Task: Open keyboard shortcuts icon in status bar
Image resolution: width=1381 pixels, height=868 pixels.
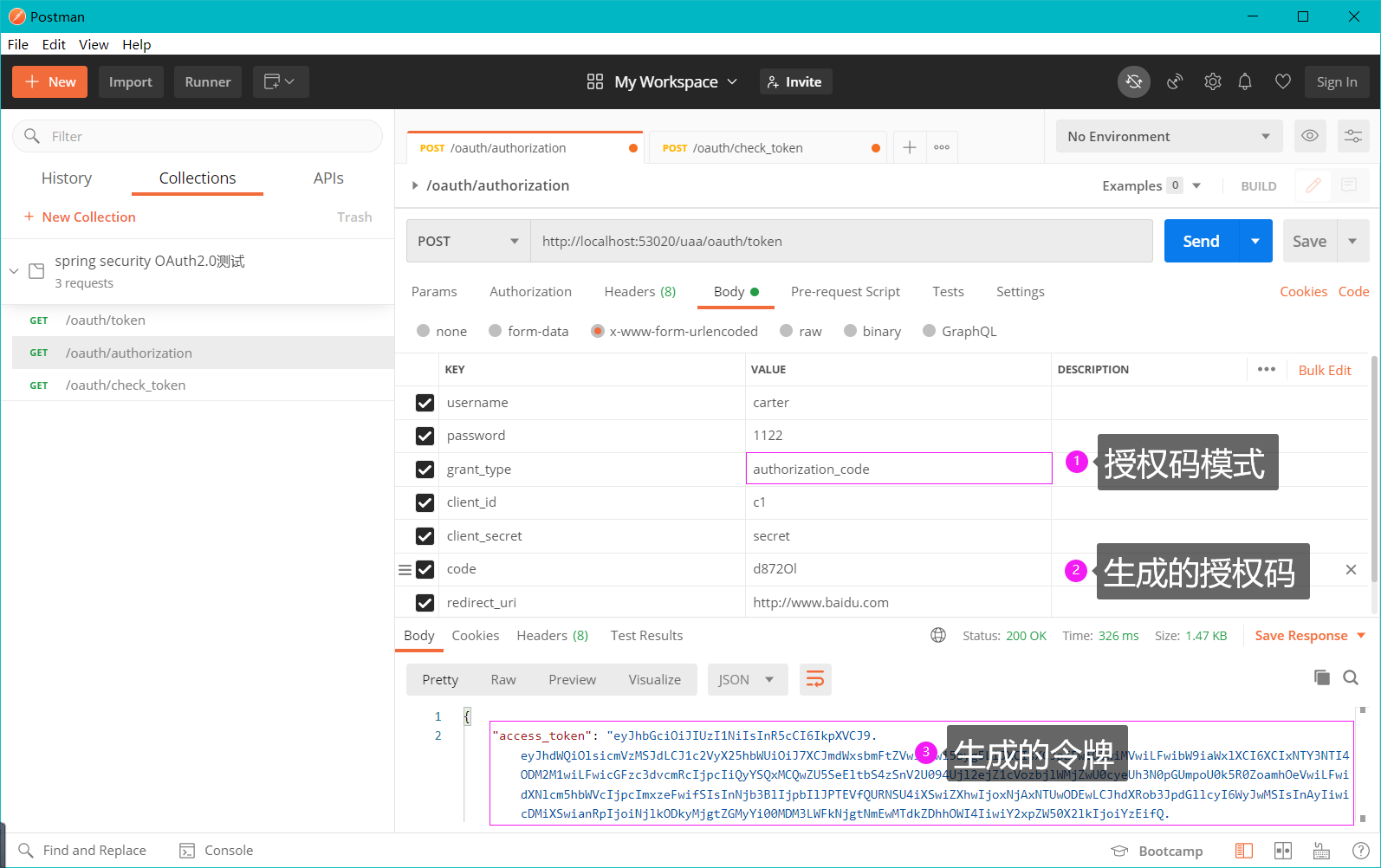Action: 1321,851
